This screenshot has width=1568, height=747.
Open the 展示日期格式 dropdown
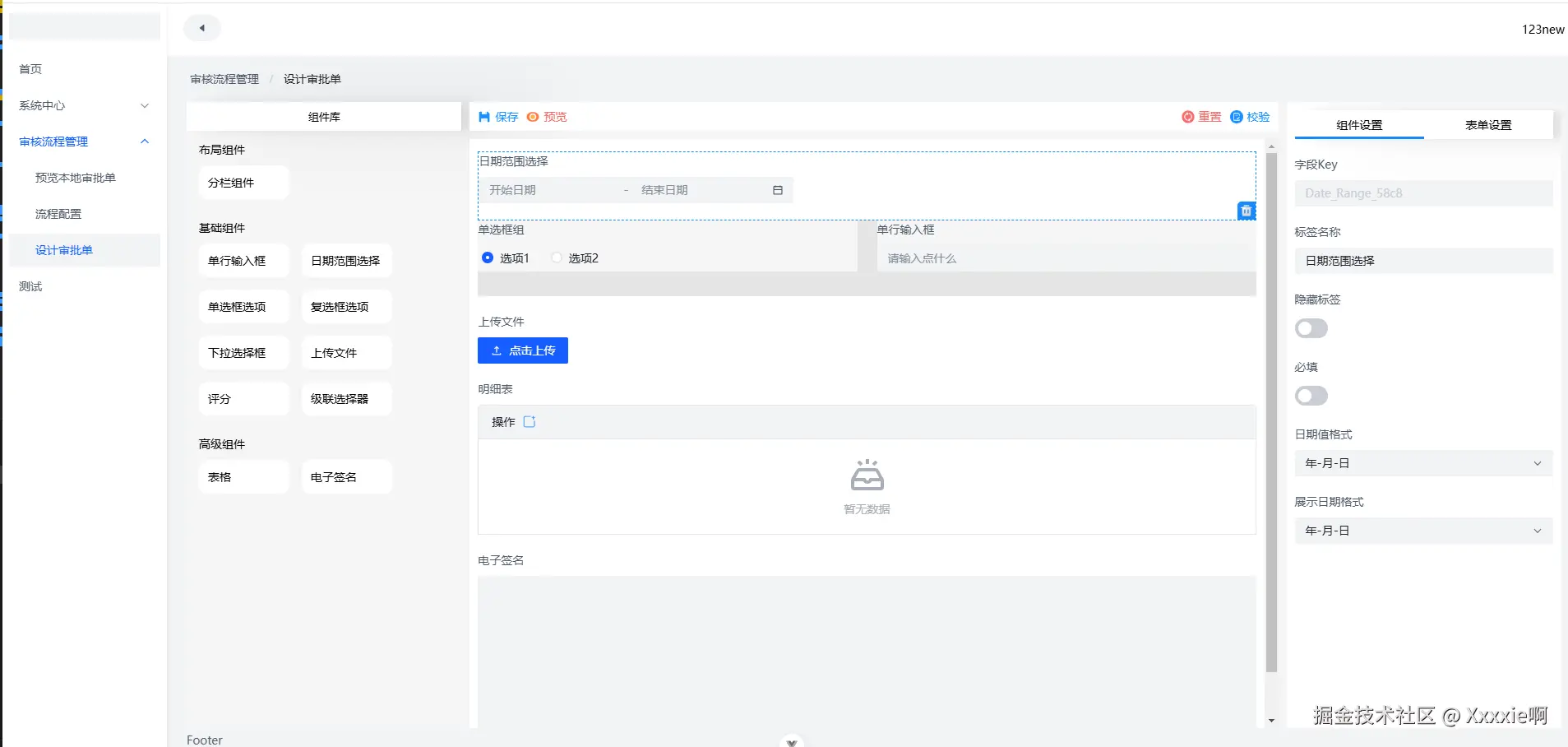(1422, 530)
